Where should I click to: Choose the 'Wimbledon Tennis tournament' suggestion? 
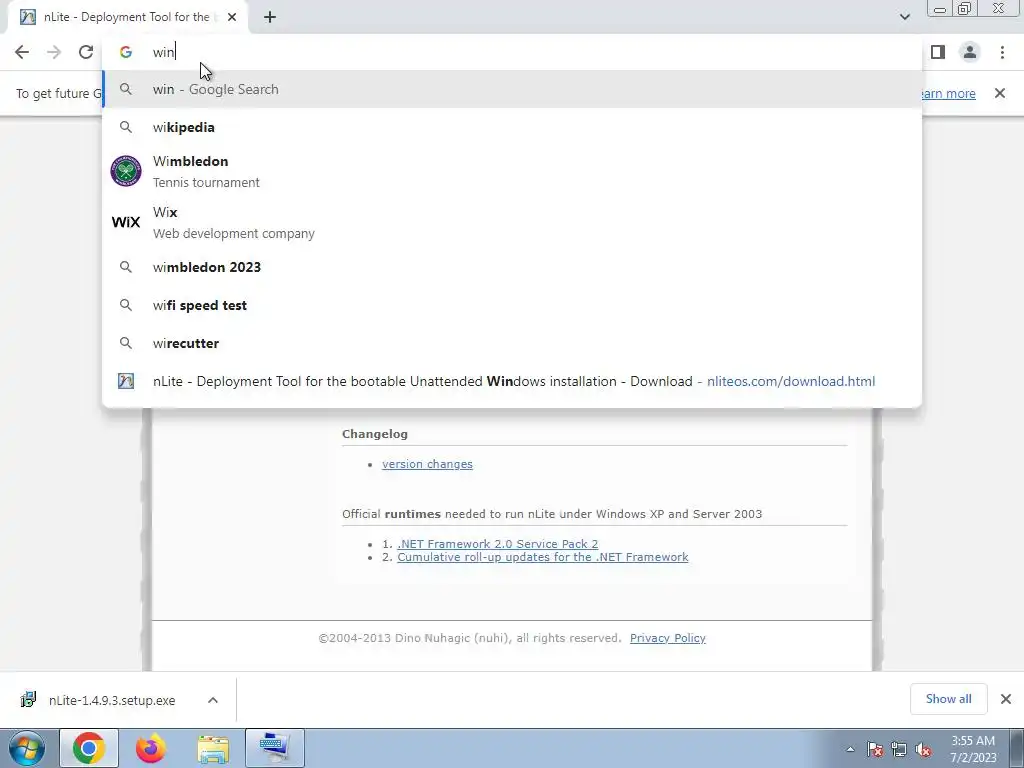coord(512,171)
